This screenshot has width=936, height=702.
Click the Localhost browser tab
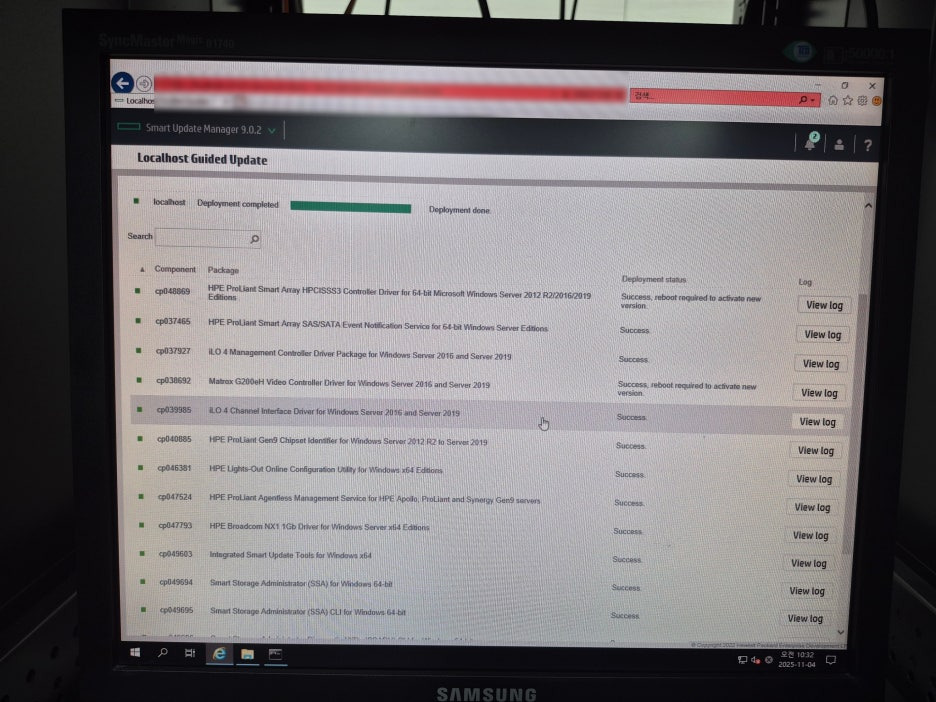134,101
